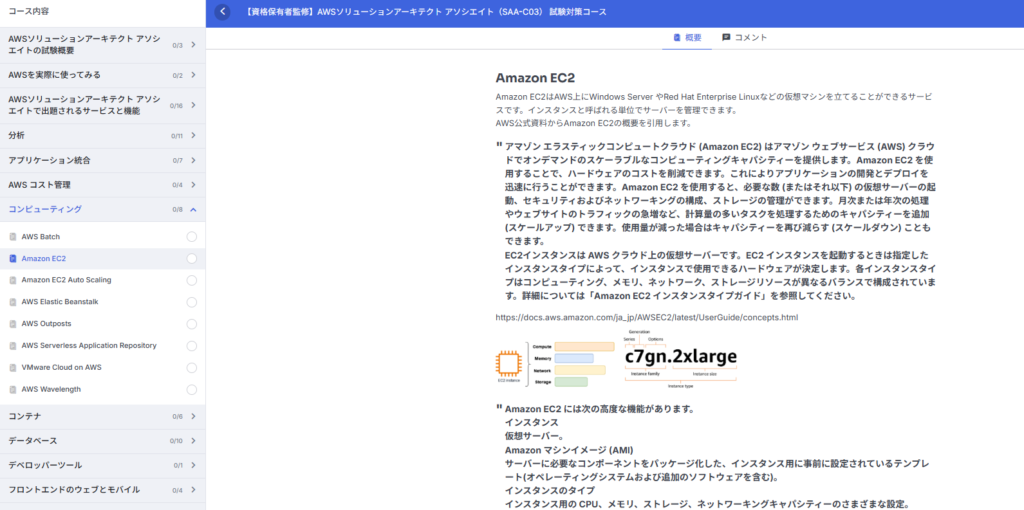Viewport: 1024px width, 510px height.
Task: Switch to the コメント tab
Action: (x=744, y=37)
